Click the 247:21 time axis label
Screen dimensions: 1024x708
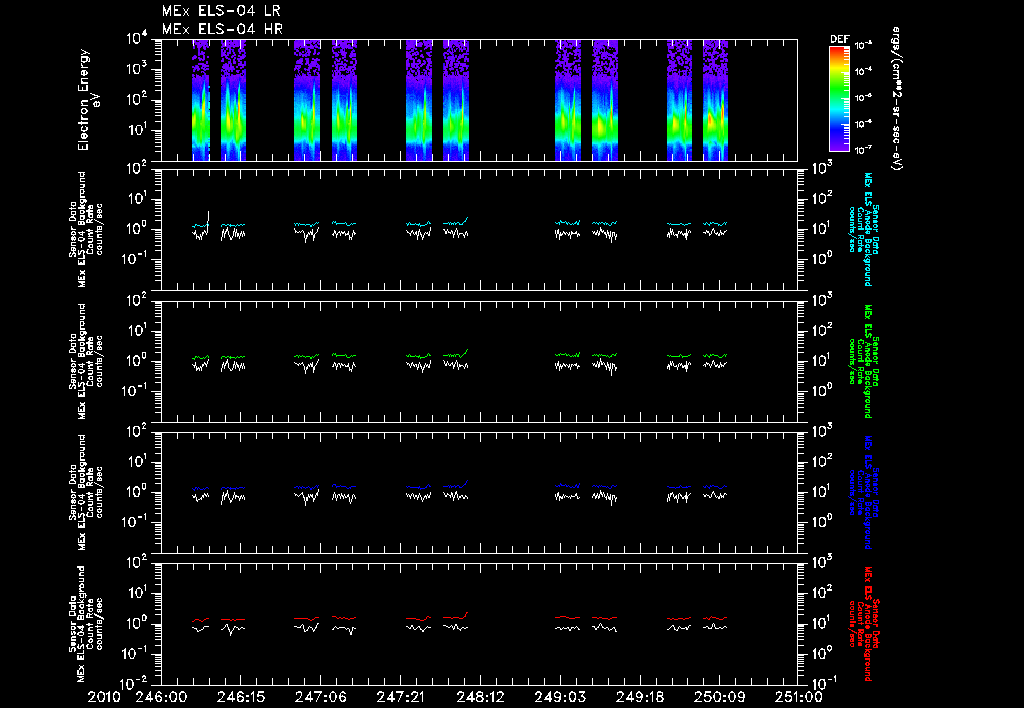(400, 697)
